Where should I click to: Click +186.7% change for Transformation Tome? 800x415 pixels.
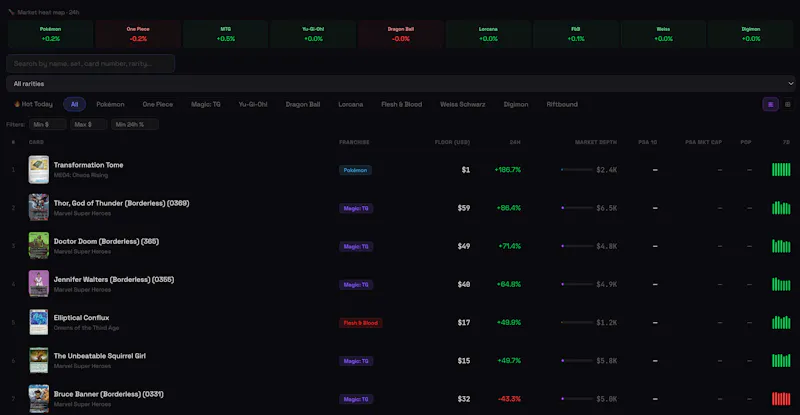coord(508,169)
